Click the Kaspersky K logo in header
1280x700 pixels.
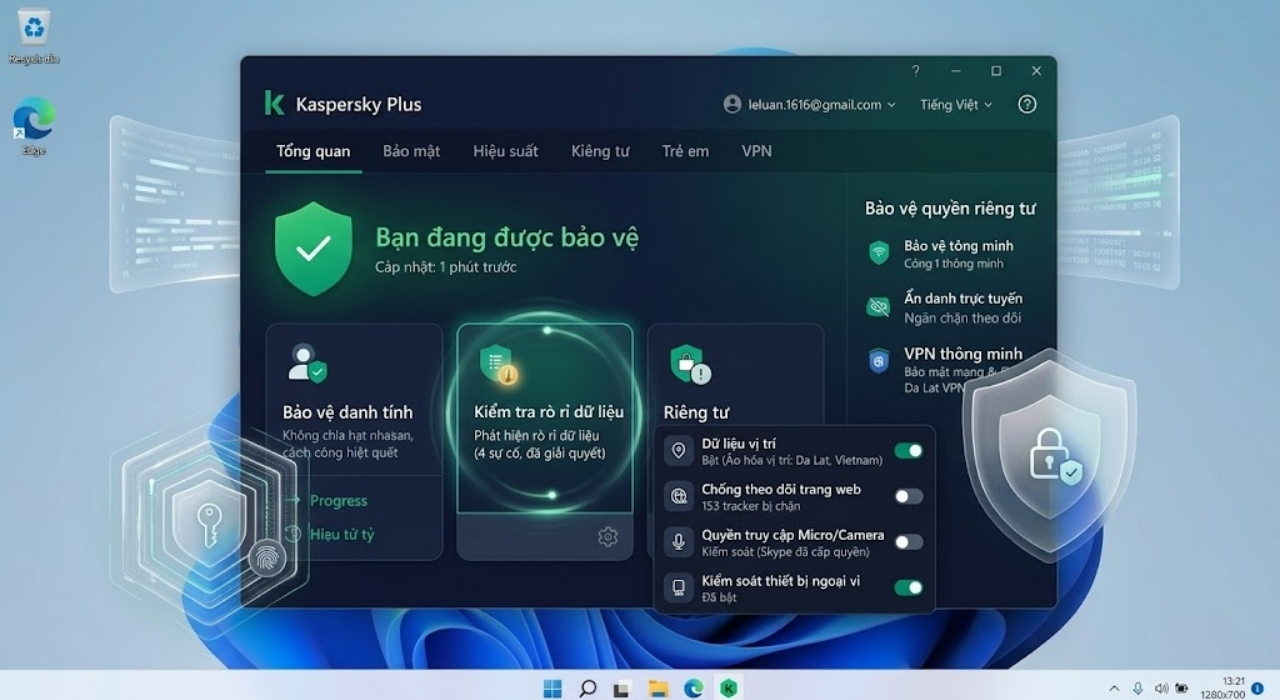click(274, 104)
